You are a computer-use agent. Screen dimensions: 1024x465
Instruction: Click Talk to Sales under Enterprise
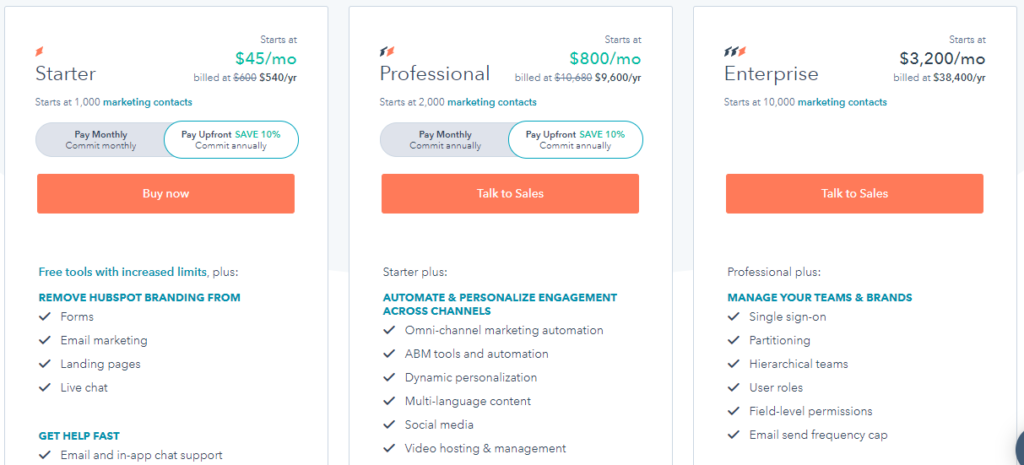[x=854, y=193]
